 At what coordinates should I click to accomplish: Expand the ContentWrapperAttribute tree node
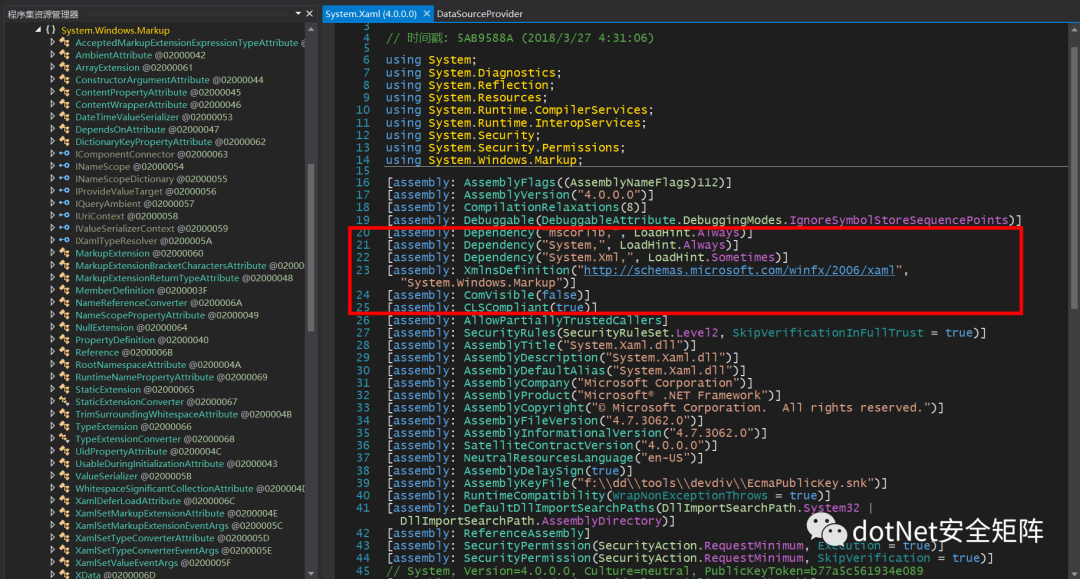tap(52, 105)
